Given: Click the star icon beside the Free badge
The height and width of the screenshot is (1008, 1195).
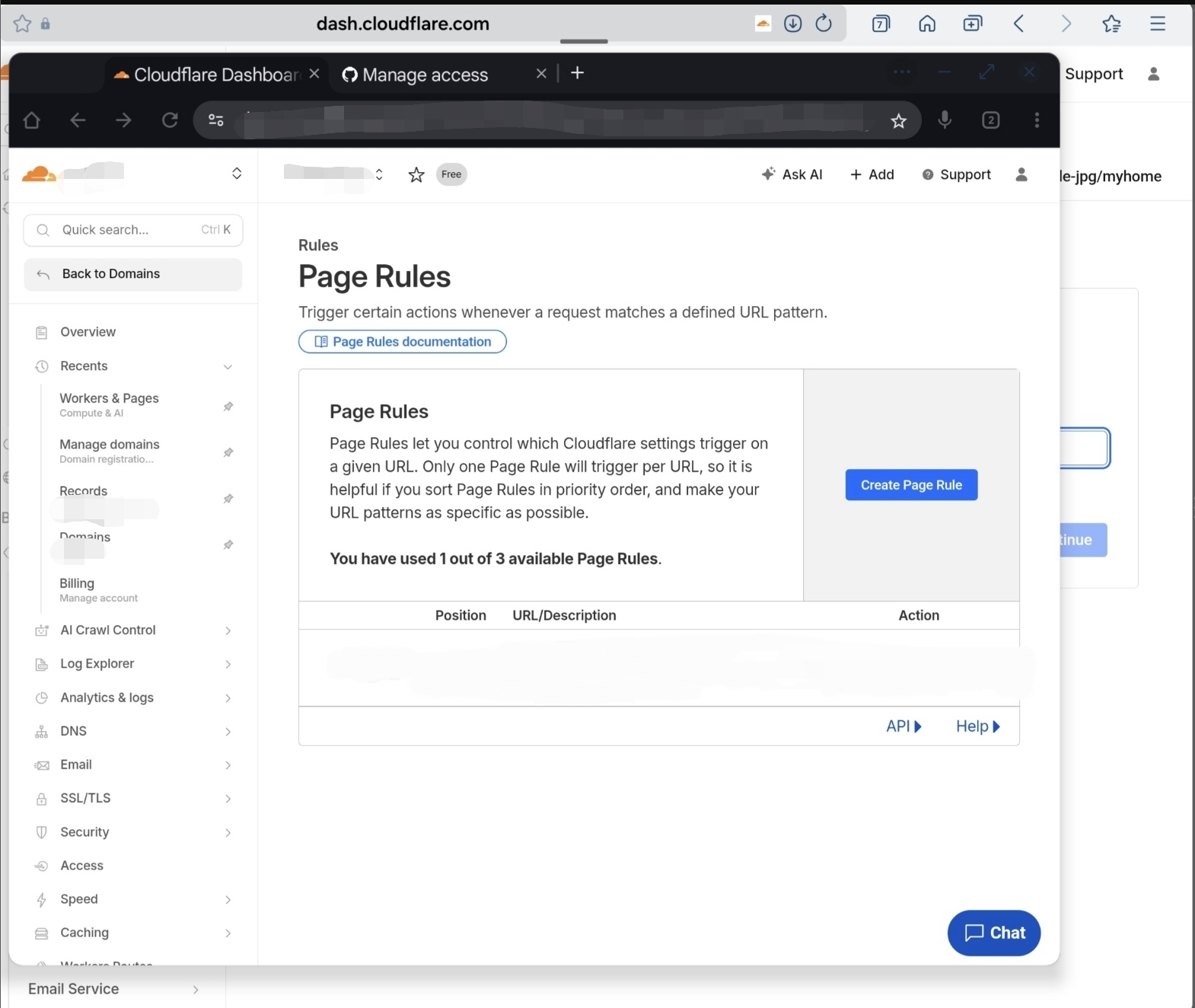Looking at the screenshot, I should (x=416, y=175).
